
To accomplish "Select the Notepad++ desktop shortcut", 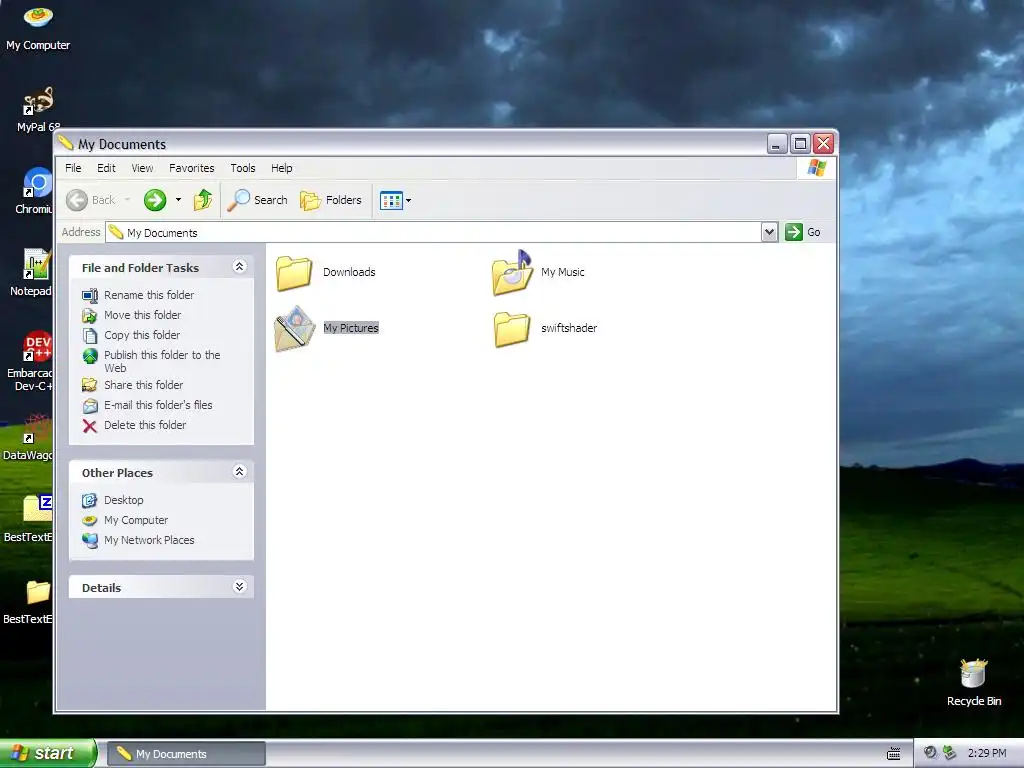I will tap(31, 272).
